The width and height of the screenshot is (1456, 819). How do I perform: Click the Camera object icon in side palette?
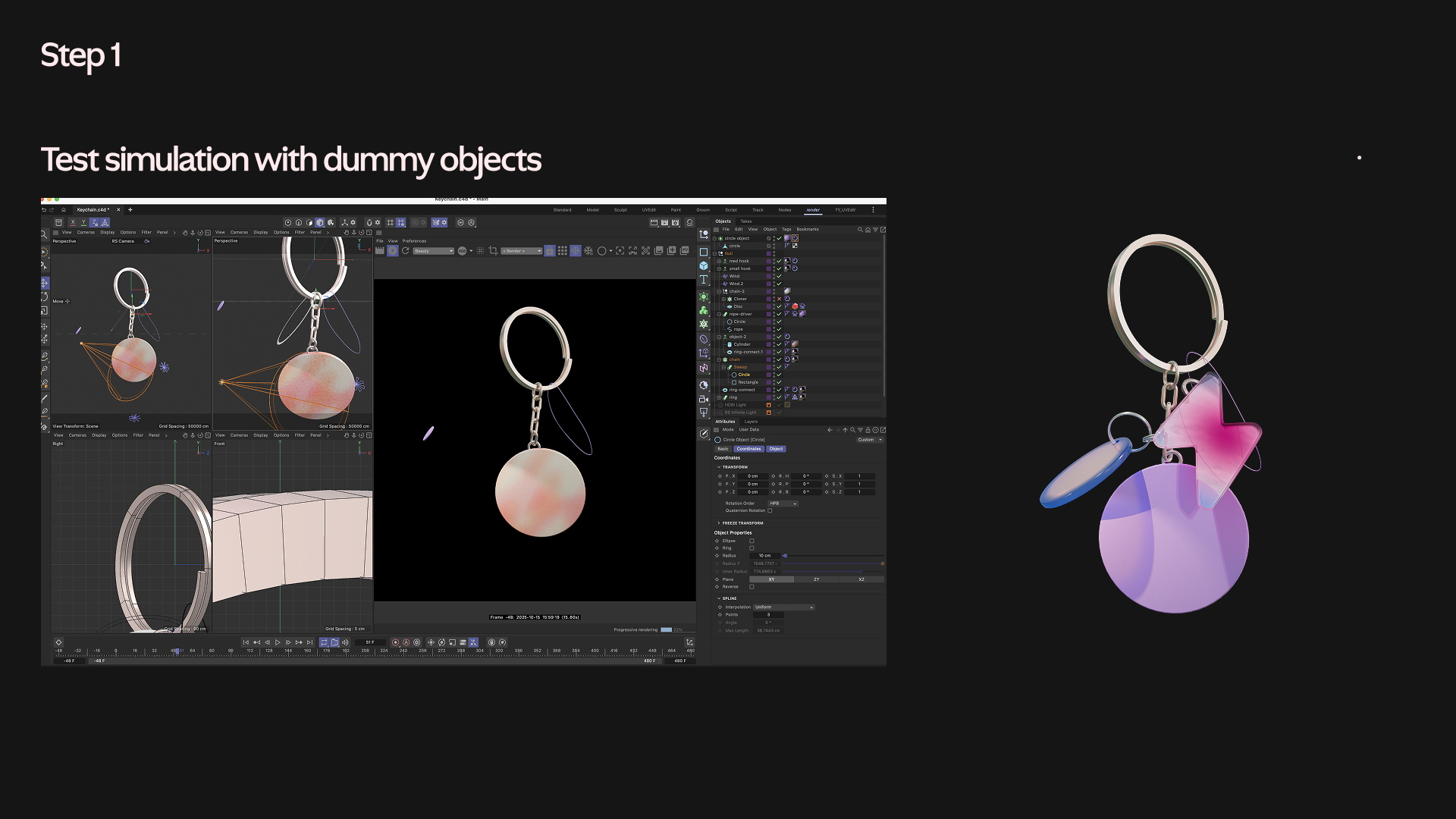point(704,399)
